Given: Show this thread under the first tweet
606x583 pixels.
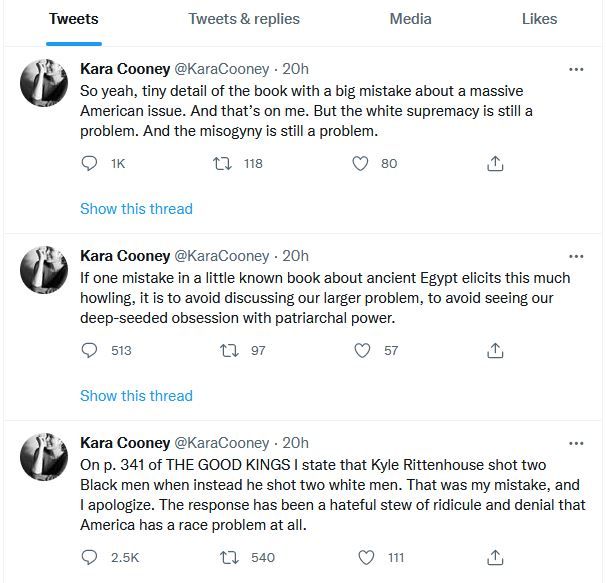Looking at the screenshot, I should click(136, 209).
